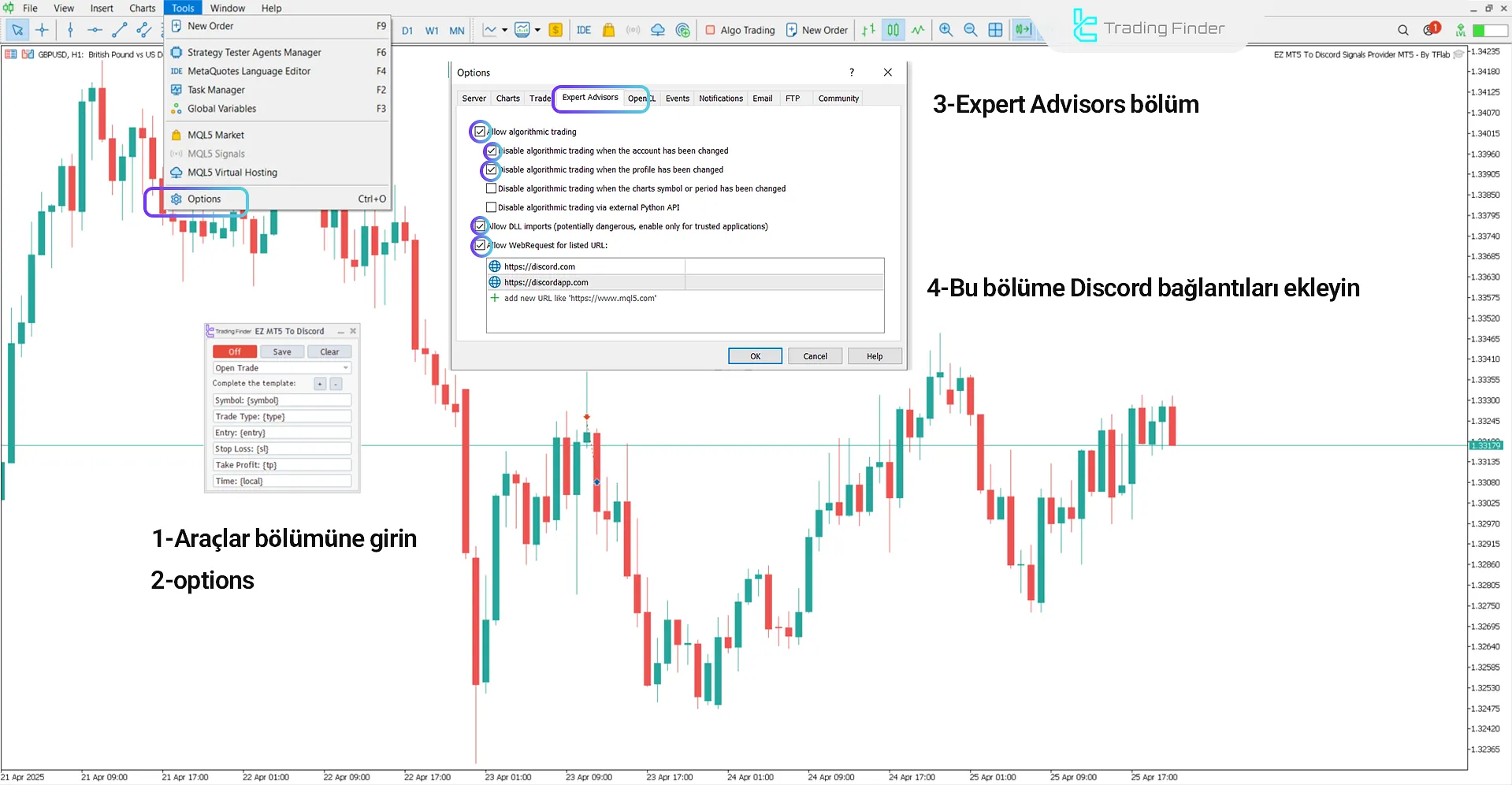Open the yellow dollar-sign toolbar icon

555,30
